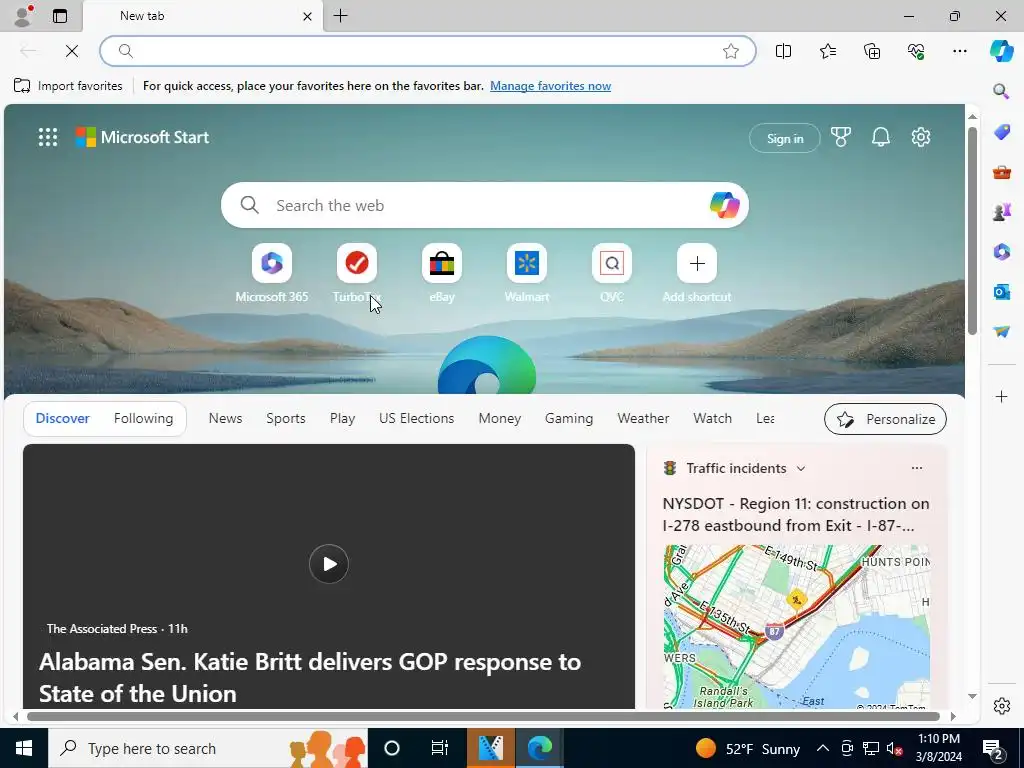Play the Katie Britt video

(328, 564)
